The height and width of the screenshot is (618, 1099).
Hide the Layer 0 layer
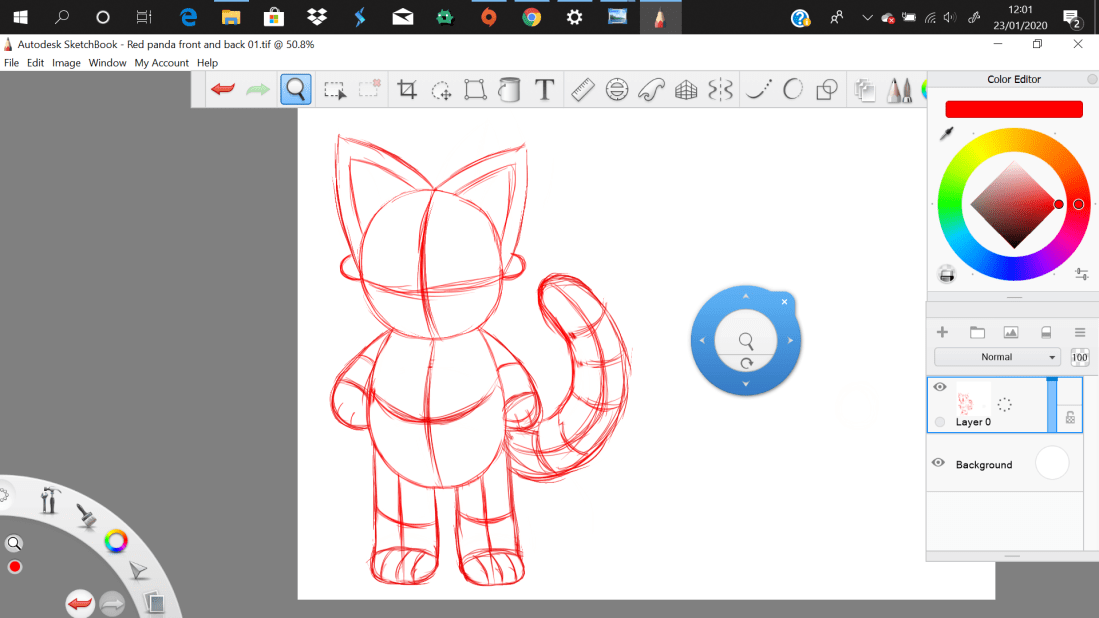click(x=939, y=387)
